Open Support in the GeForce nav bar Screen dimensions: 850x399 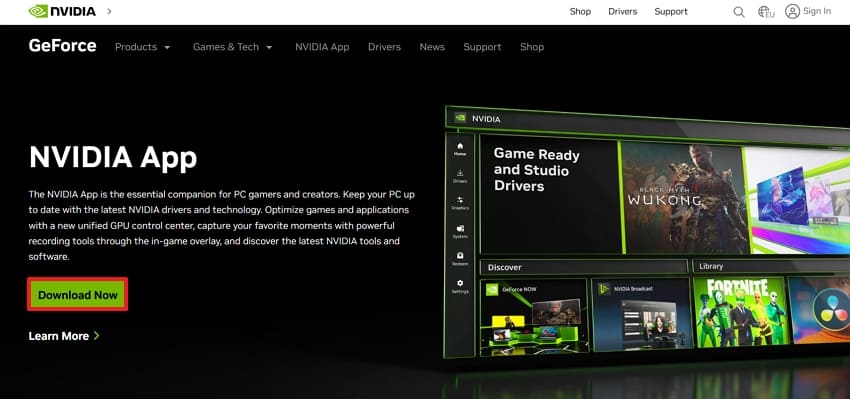pos(482,47)
